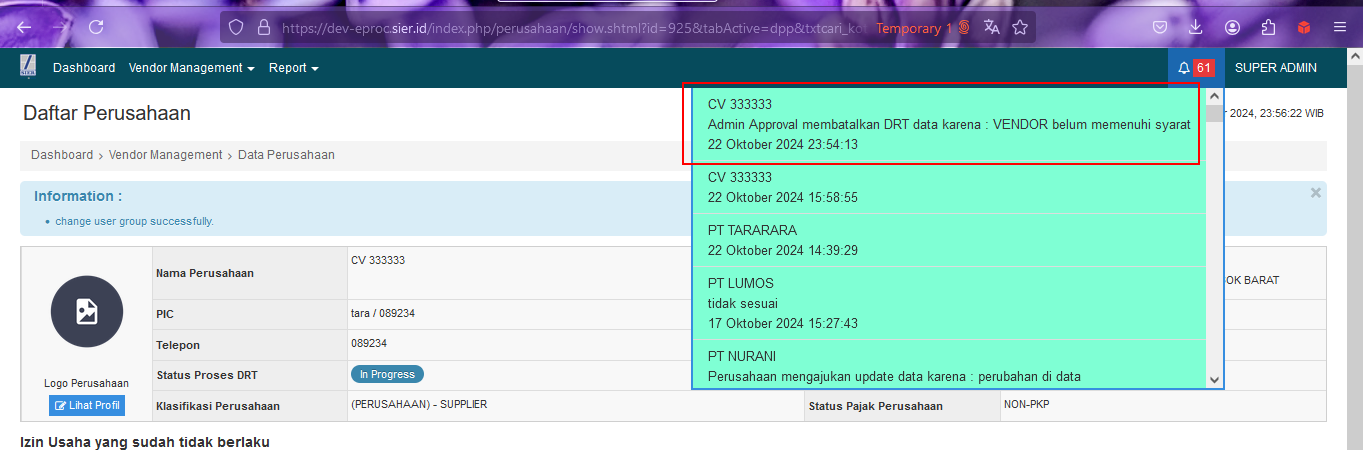1363x450 pixels.
Task: Open the Firefox account icon
Action: (x=1233, y=28)
